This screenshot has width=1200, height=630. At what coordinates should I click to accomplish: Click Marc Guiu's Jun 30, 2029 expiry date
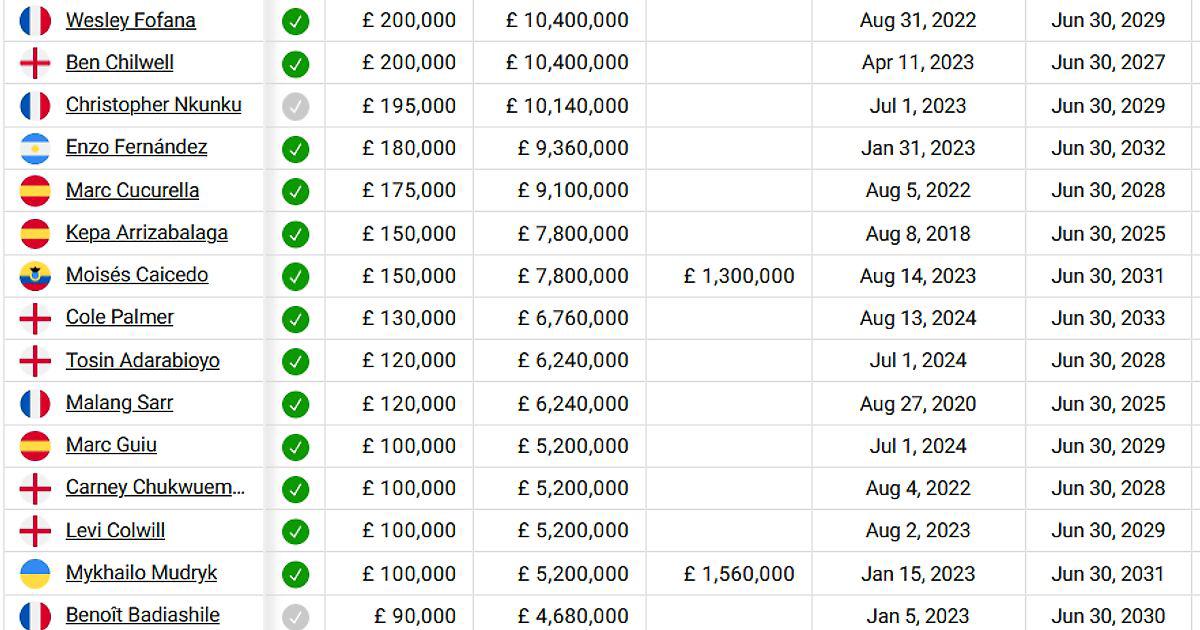1108,446
